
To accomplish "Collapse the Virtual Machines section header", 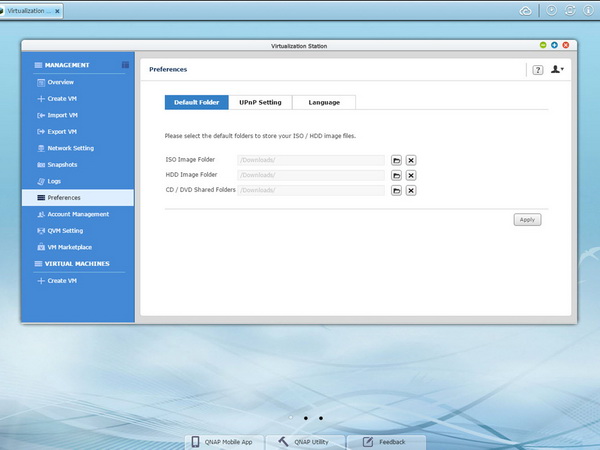I will [x=72, y=264].
